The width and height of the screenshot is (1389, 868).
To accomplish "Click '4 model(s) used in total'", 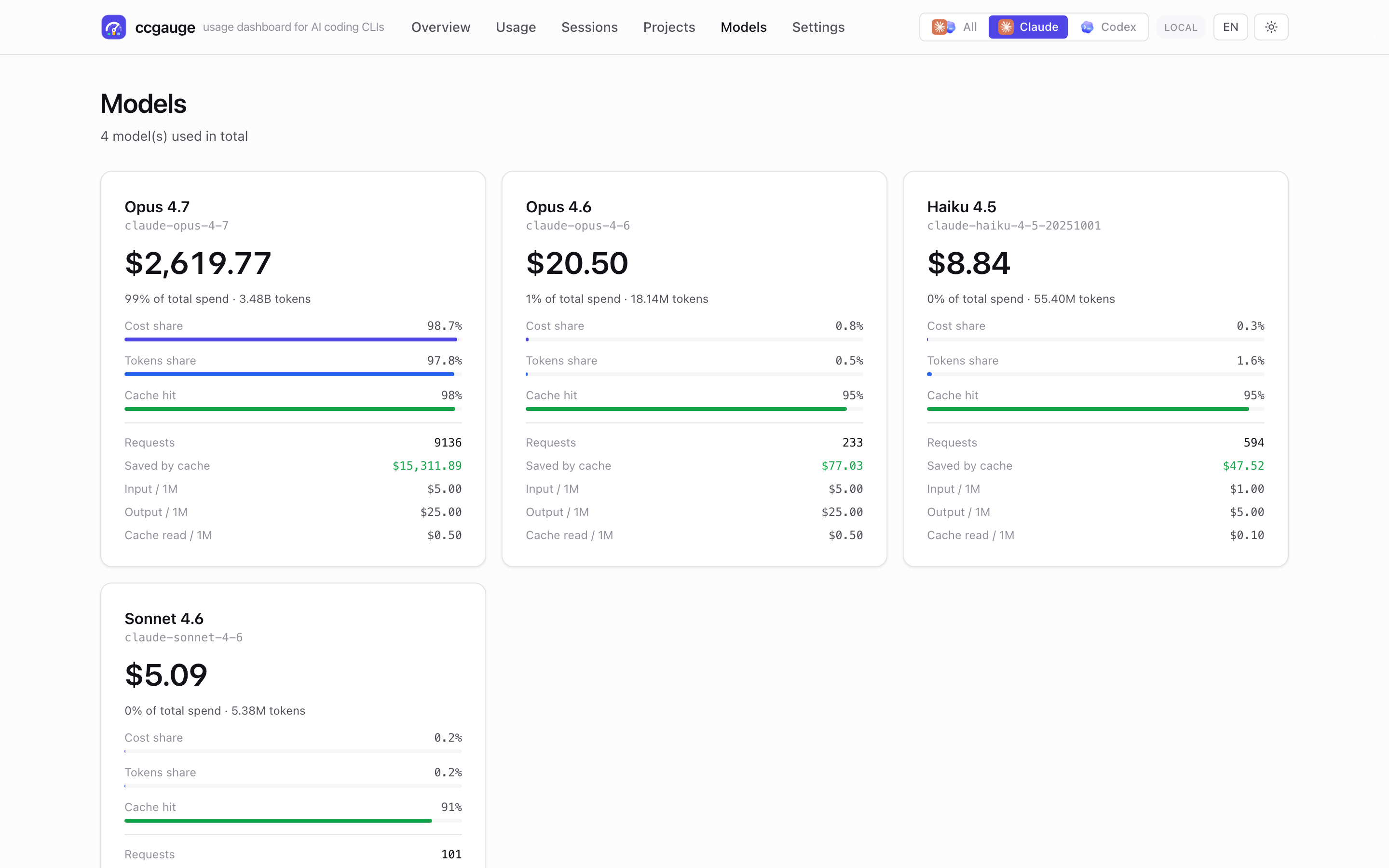I will [174, 136].
